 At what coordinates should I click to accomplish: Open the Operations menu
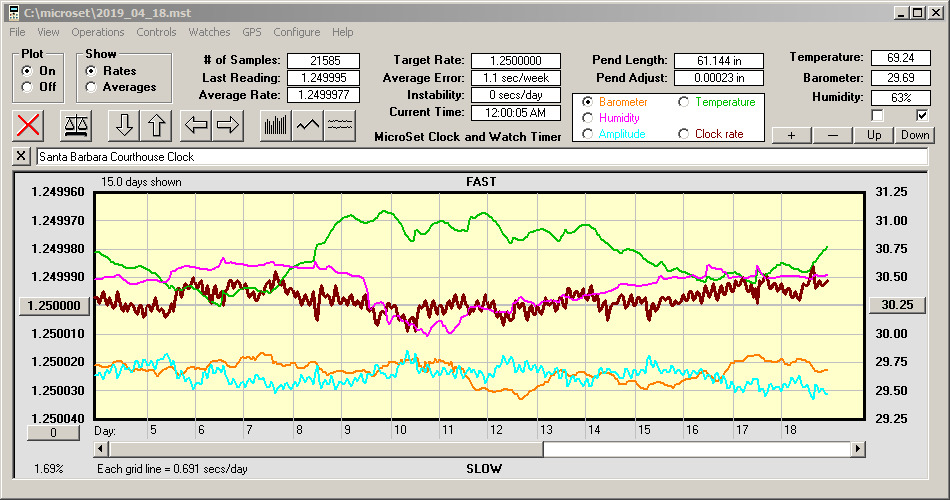(x=98, y=32)
